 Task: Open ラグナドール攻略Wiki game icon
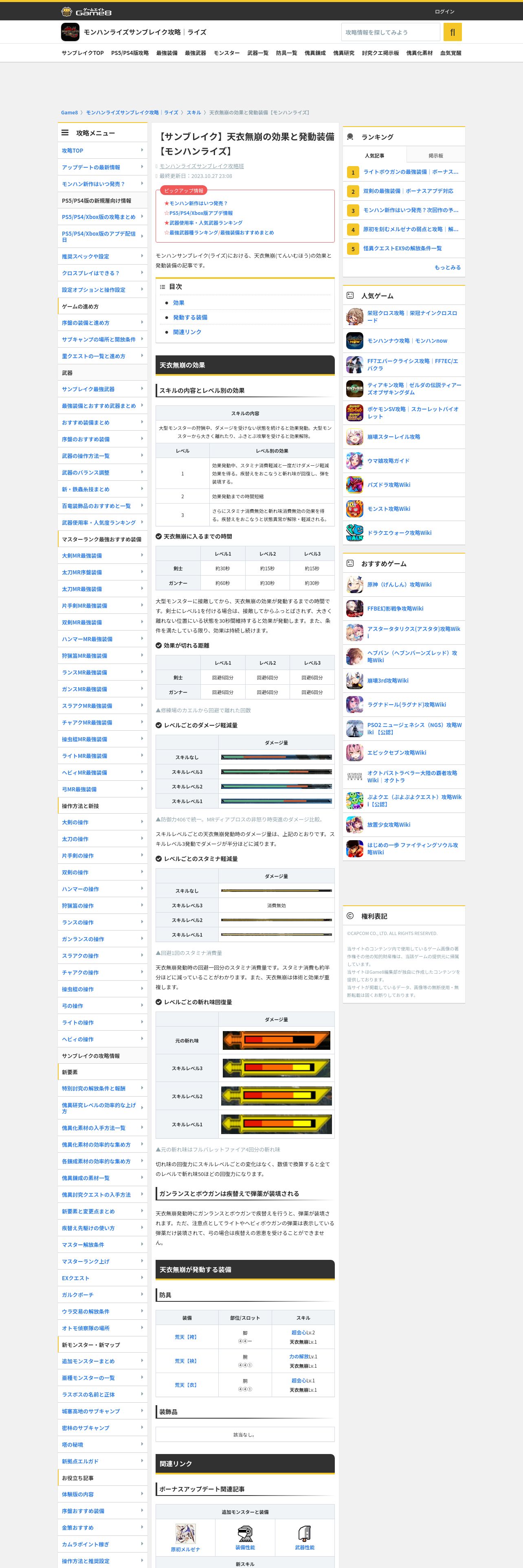pos(354,704)
